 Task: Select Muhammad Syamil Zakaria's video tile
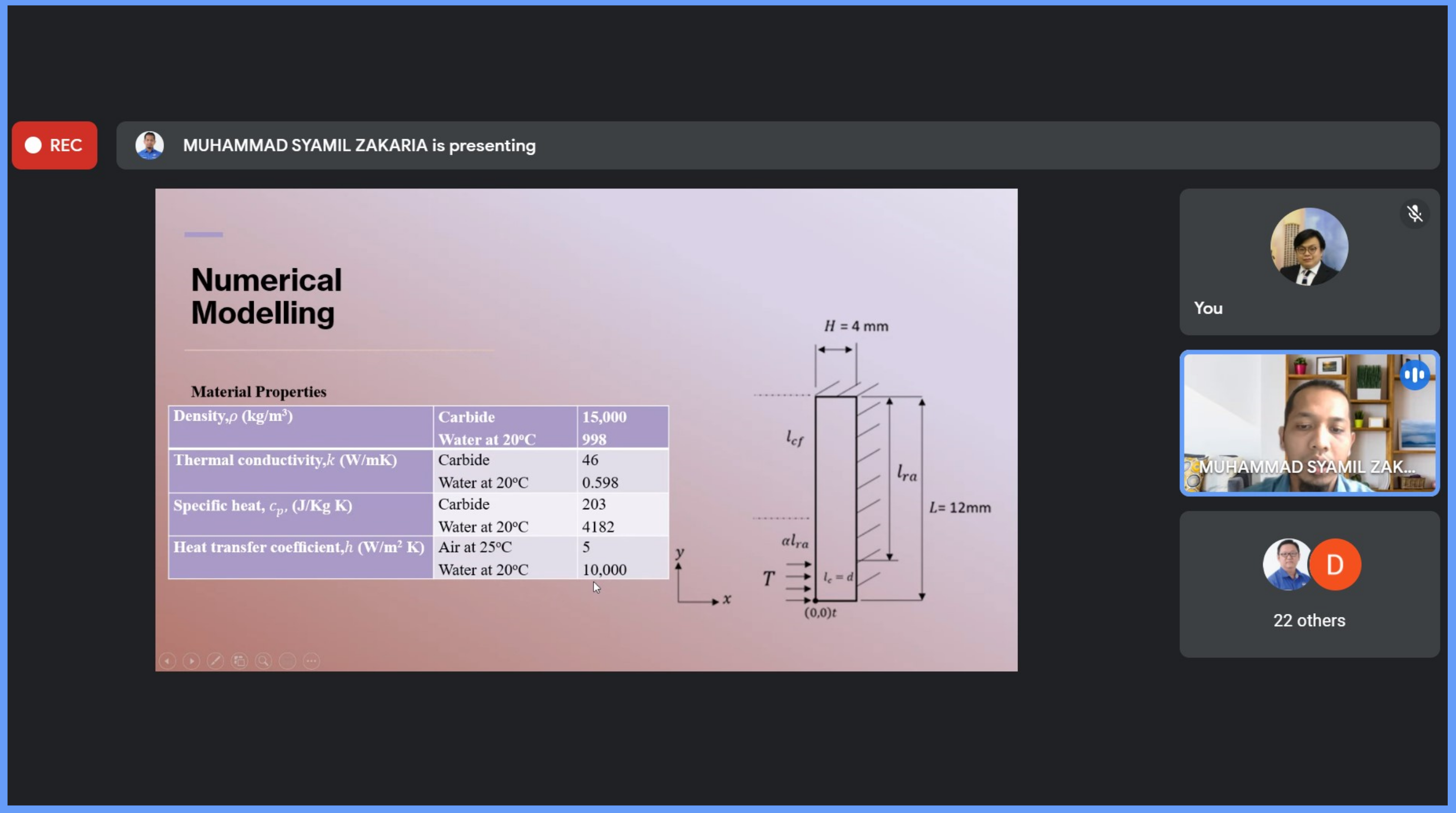click(x=1309, y=423)
